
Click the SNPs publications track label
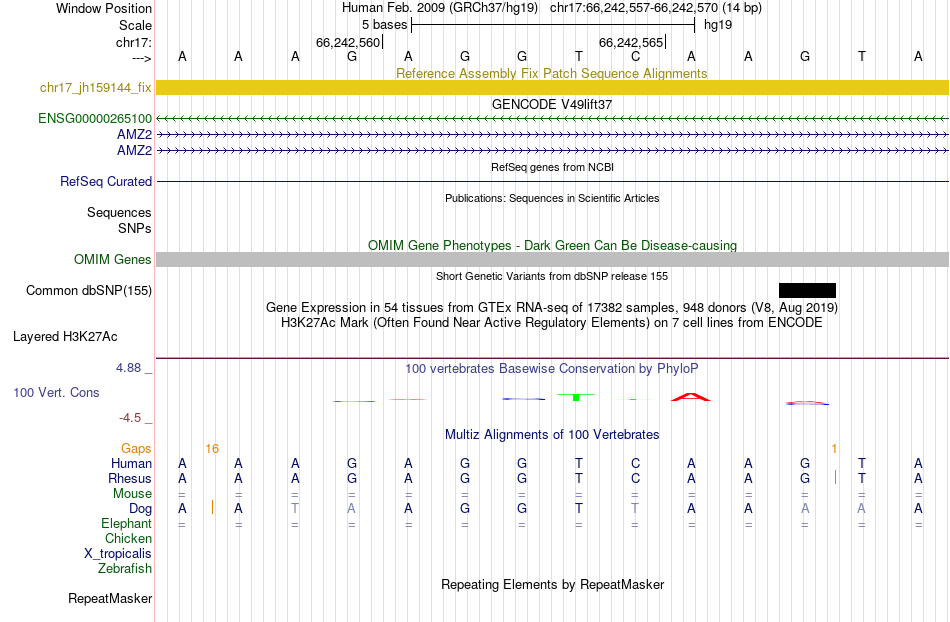135,228
